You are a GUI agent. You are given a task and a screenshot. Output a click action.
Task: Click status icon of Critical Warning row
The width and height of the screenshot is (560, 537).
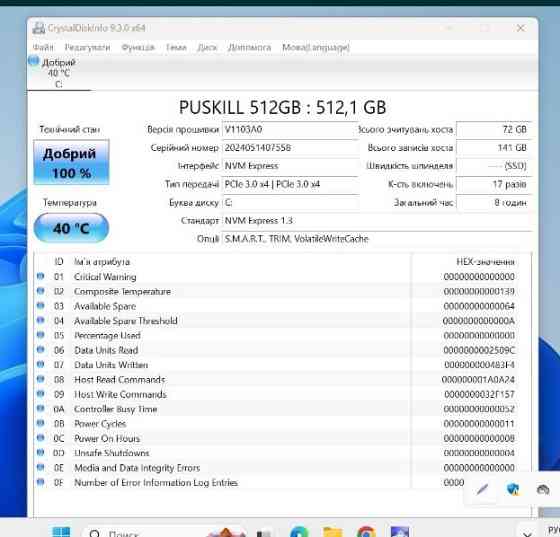coord(41,276)
